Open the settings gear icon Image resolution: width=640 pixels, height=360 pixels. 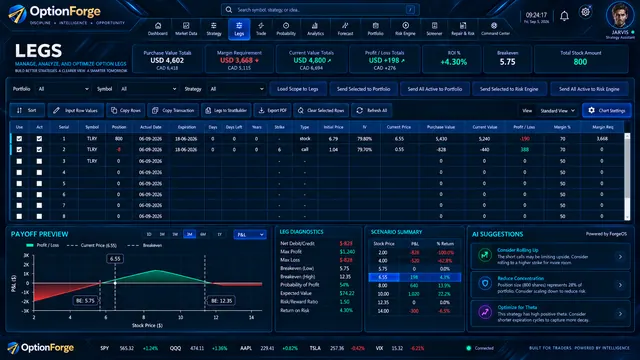[585, 12]
